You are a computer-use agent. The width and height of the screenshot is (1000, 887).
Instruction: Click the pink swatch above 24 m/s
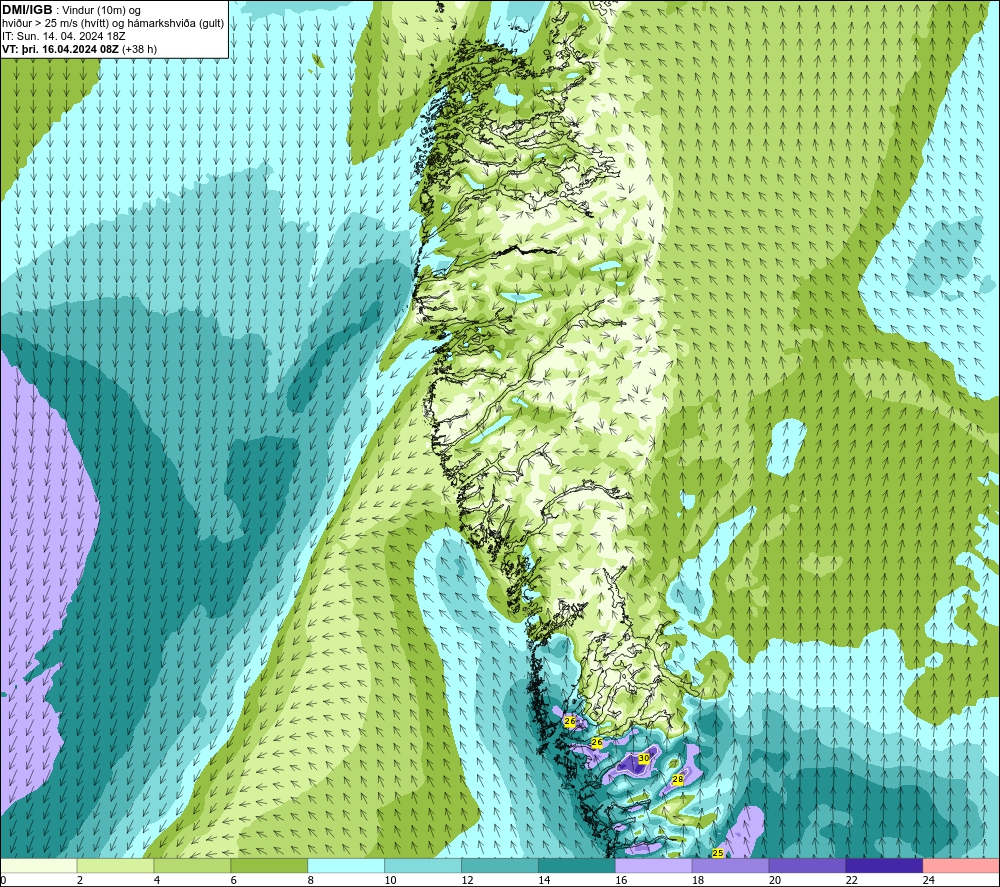click(961, 865)
